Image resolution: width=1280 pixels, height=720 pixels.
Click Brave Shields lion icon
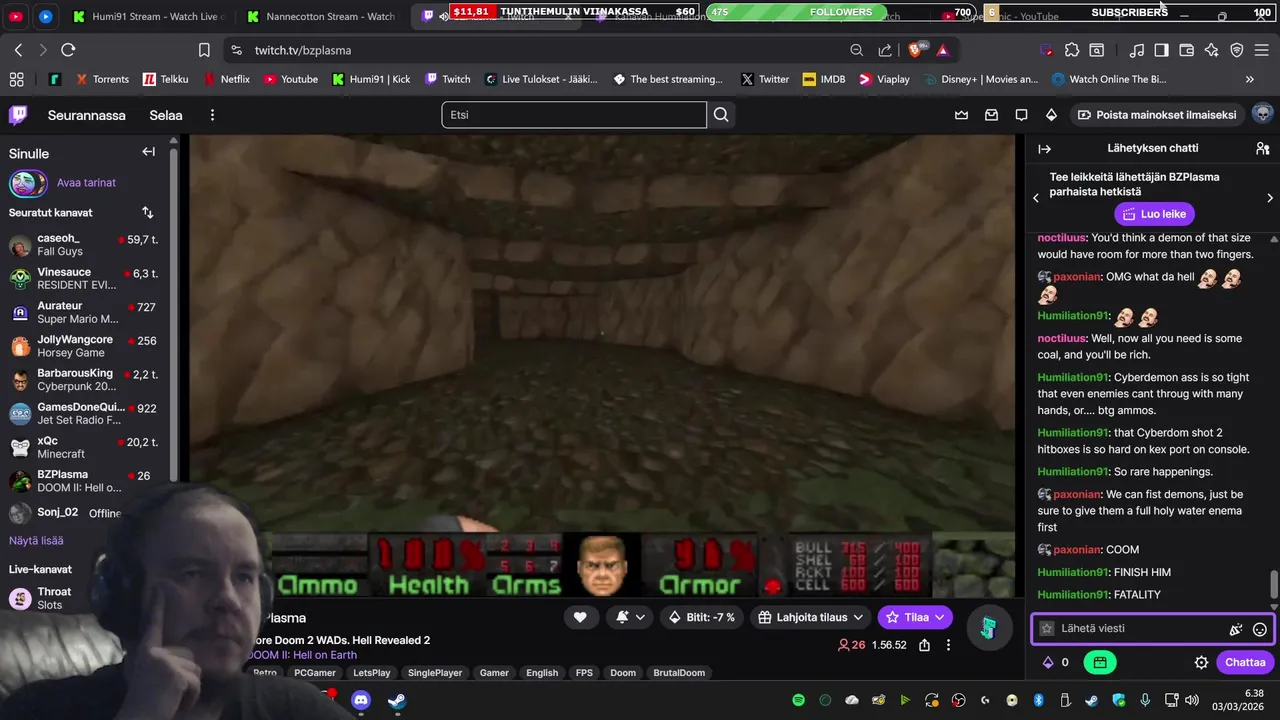pos(915,50)
